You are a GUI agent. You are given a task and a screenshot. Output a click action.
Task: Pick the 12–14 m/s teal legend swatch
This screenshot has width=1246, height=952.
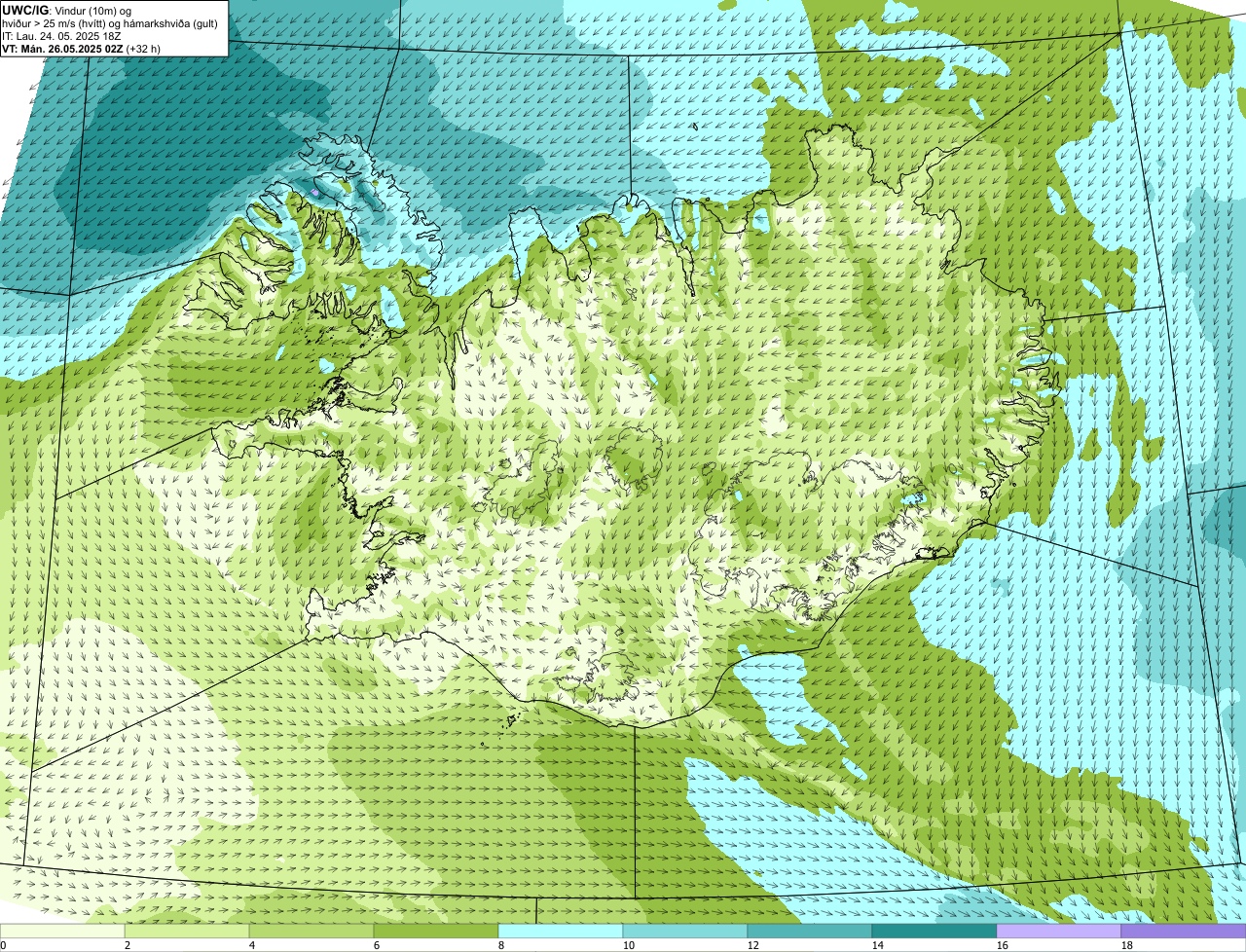810,931
